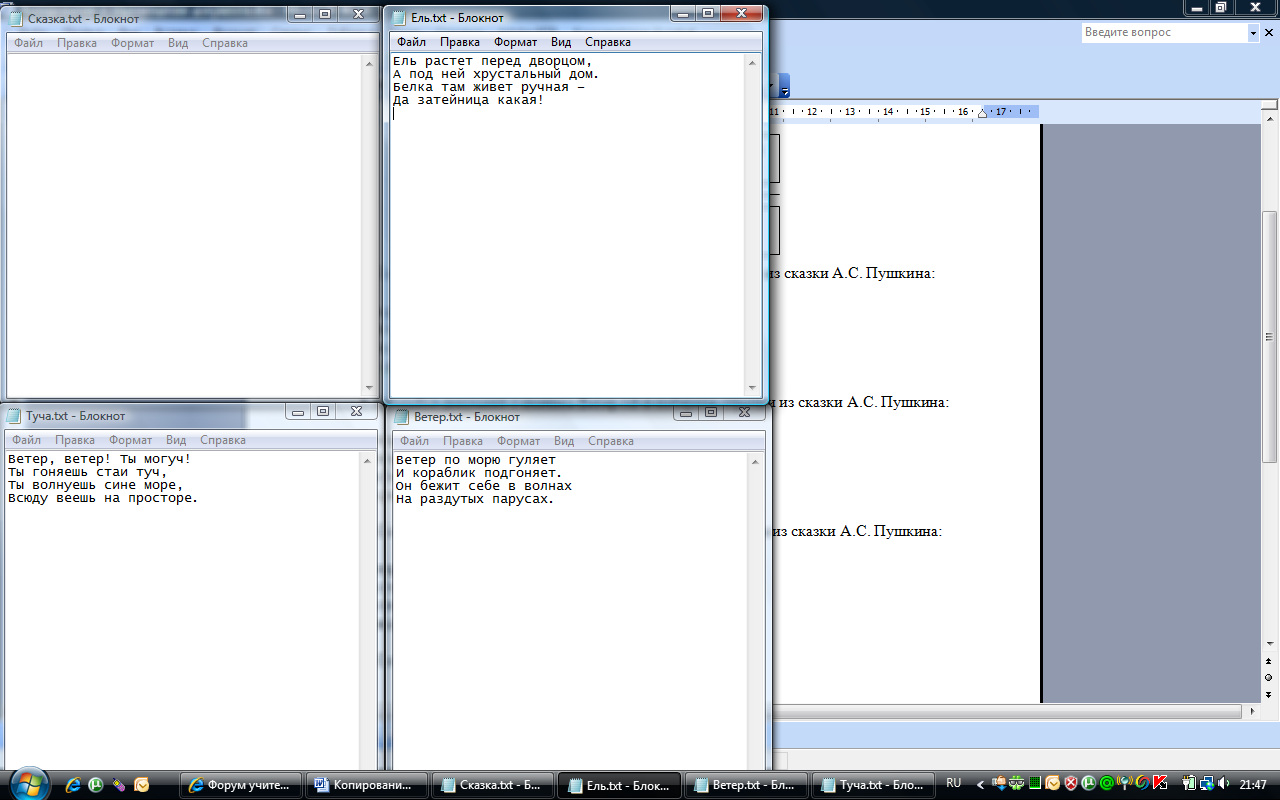Activate Сказка.txt taskbar button
Image resolution: width=1280 pixels, height=800 pixels.
[x=492, y=785]
